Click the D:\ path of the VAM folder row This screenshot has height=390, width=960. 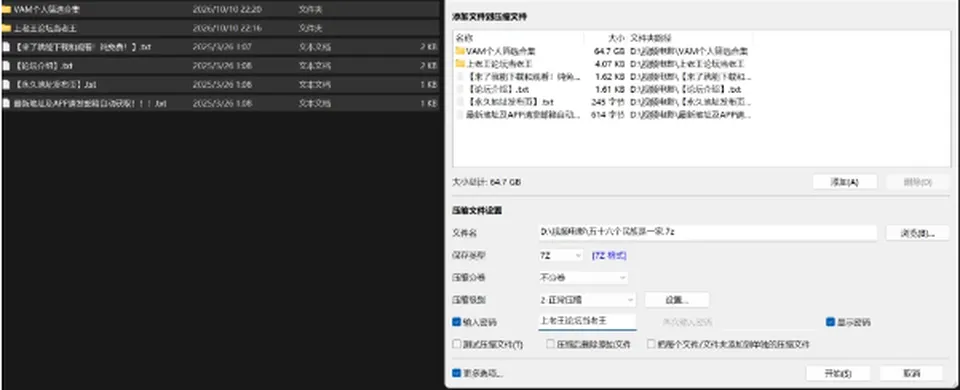[x=689, y=51]
